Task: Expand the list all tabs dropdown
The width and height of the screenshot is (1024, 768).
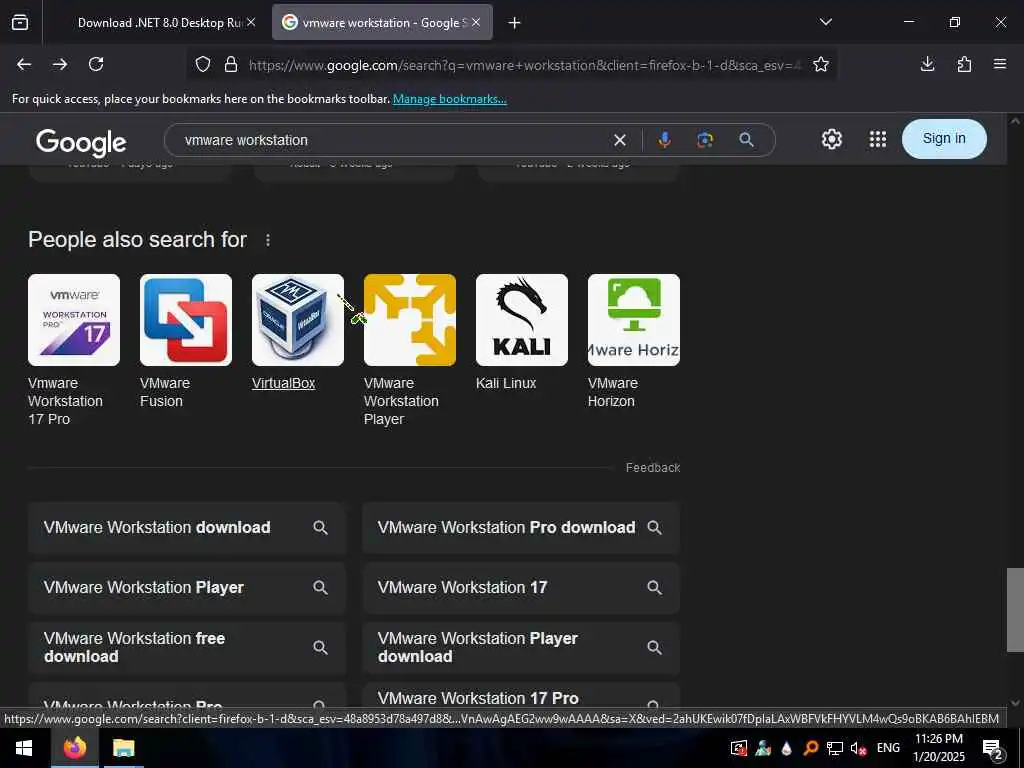Action: pos(825,22)
